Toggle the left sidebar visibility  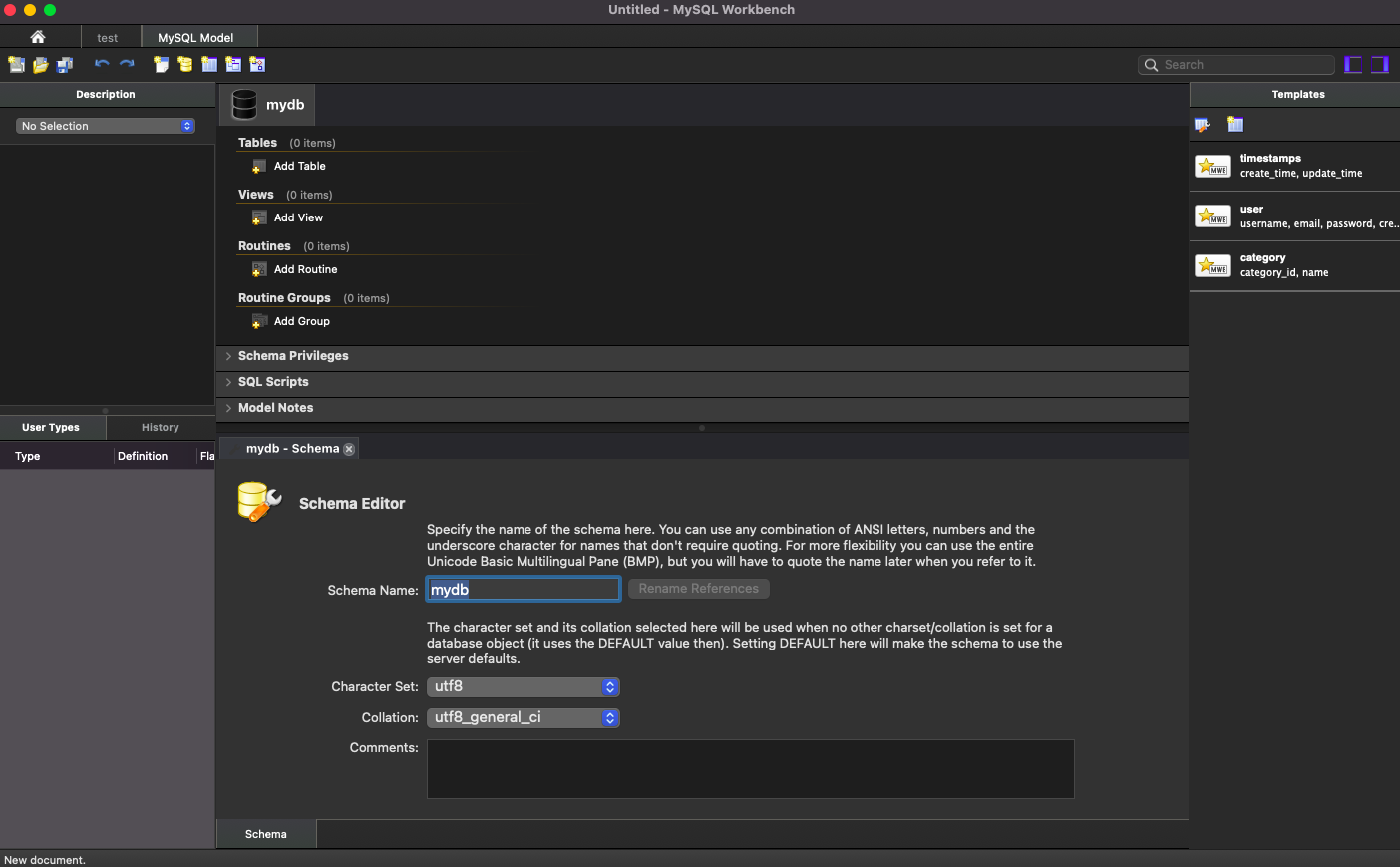1353,65
